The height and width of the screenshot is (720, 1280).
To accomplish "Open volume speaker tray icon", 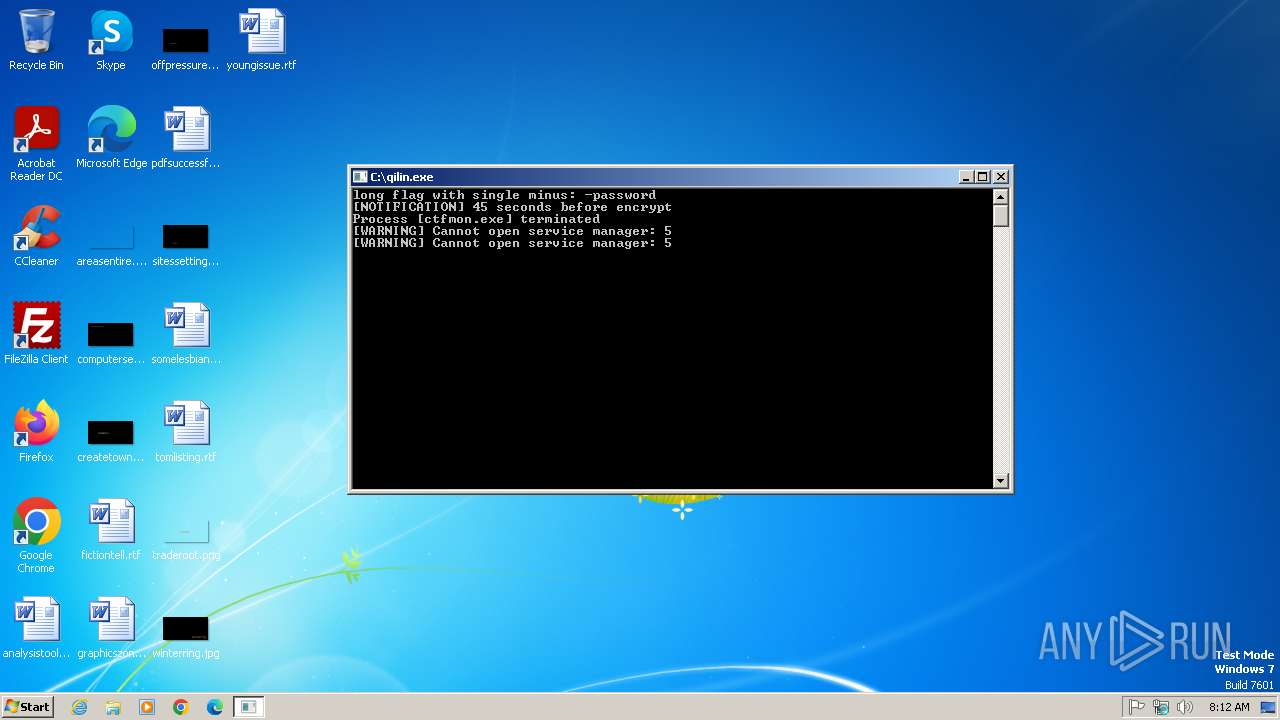I will [1185, 707].
